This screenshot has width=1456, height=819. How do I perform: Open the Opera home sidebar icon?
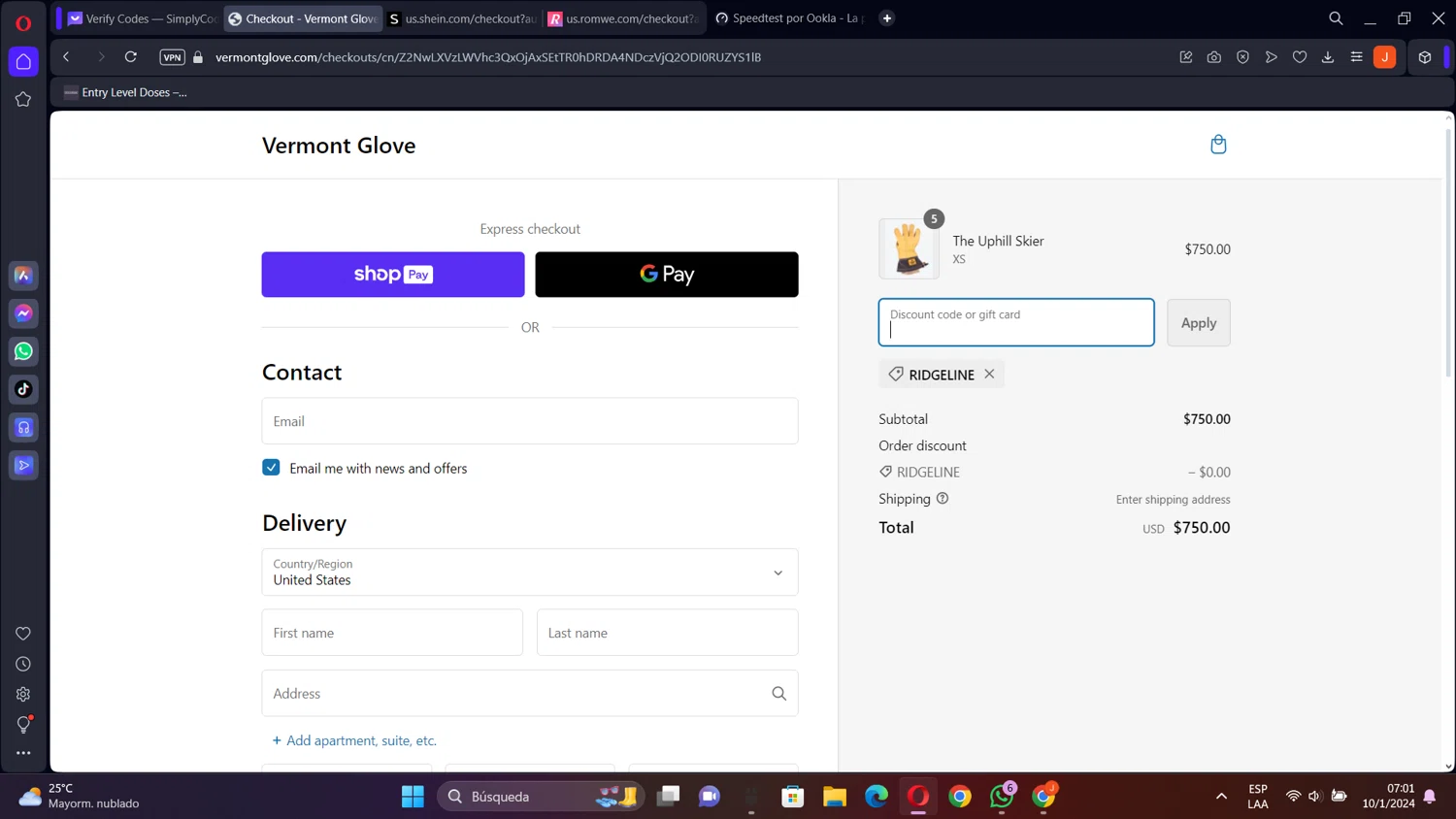(x=23, y=62)
